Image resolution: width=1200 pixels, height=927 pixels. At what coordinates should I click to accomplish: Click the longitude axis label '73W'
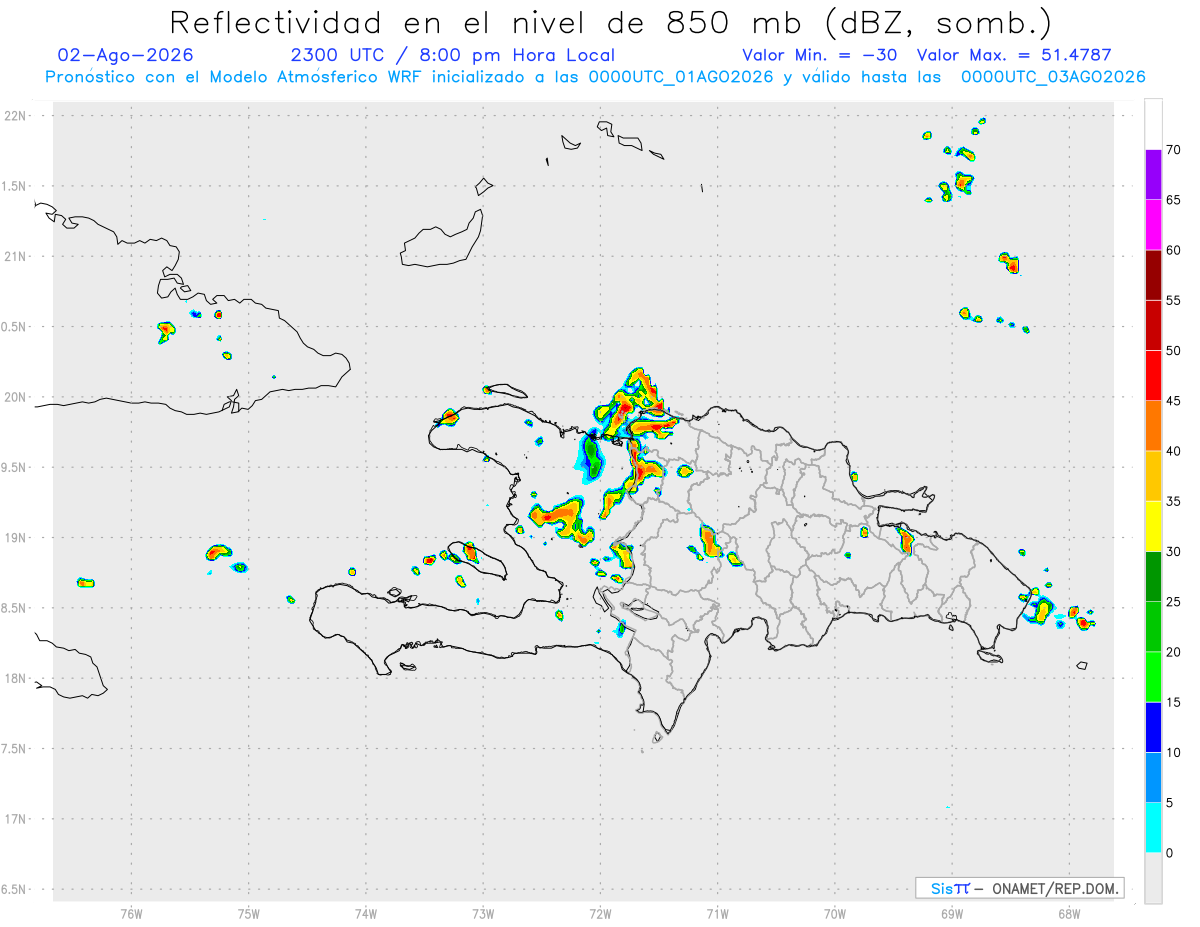coord(483,913)
